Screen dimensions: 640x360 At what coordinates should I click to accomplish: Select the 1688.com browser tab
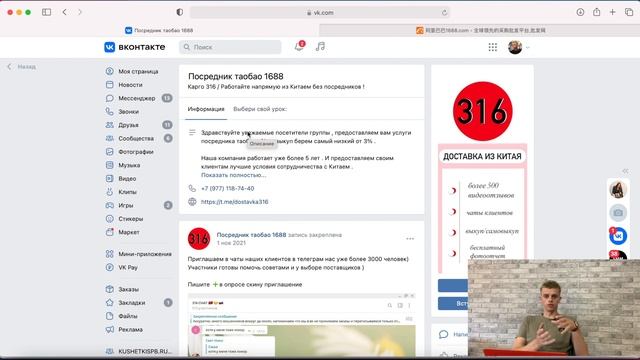click(x=480, y=30)
